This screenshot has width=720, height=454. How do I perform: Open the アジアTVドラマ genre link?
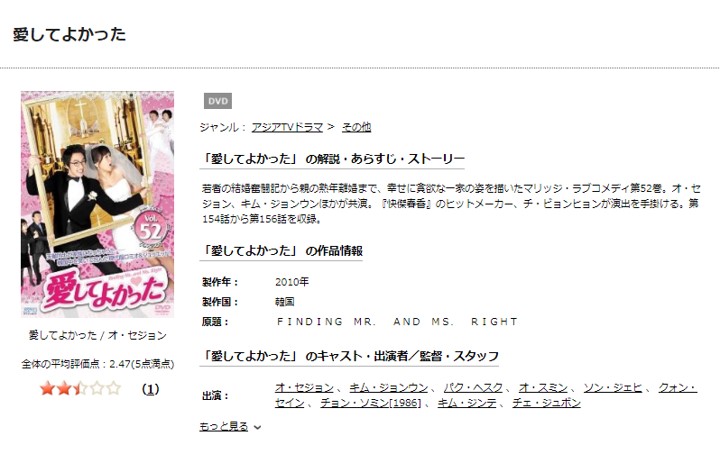pyautogui.click(x=287, y=127)
